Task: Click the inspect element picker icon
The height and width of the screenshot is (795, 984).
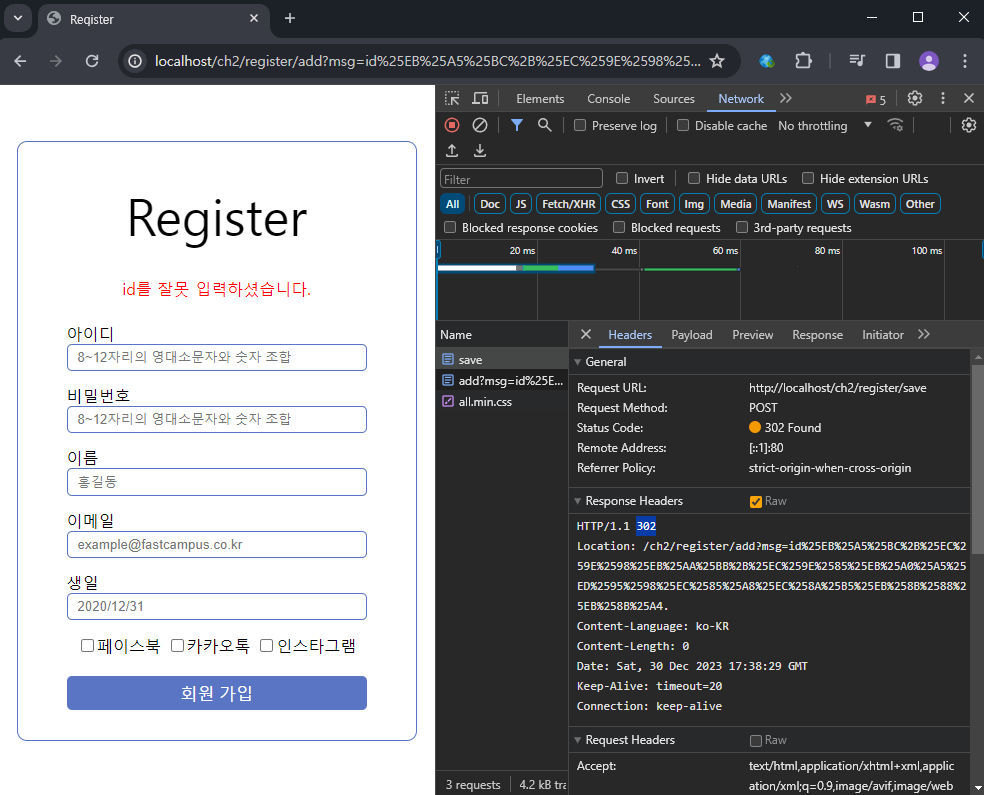Action: click(452, 99)
